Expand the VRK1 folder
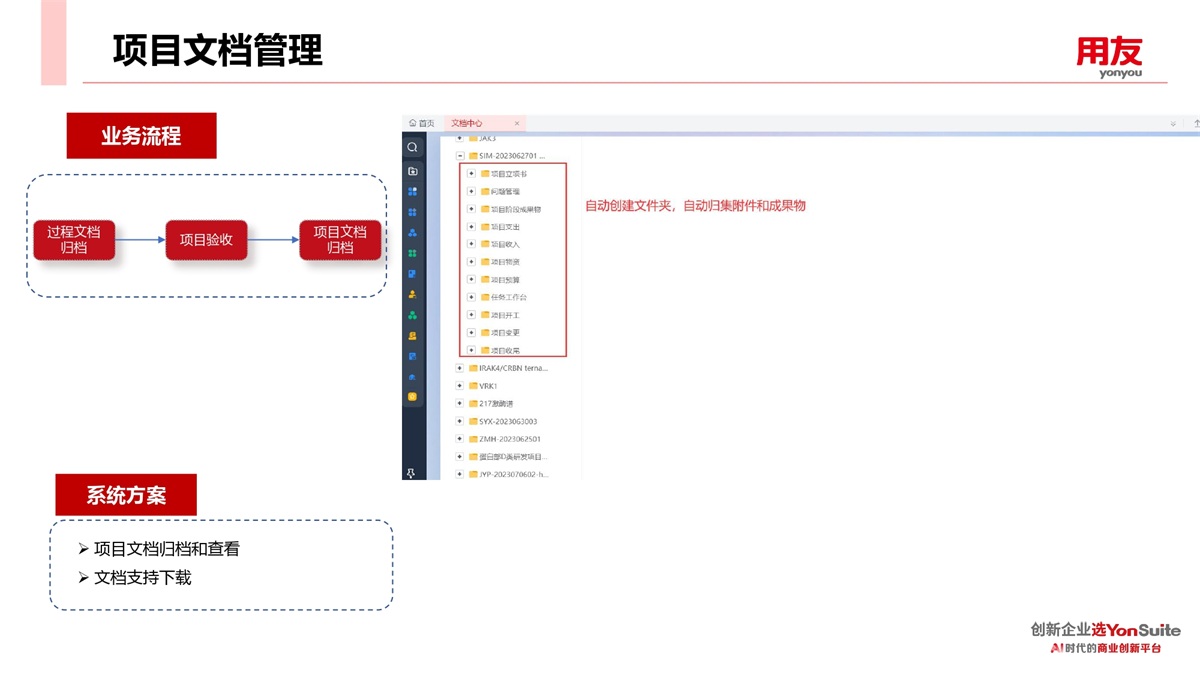Viewport: 1200px width, 675px height. [460, 386]
